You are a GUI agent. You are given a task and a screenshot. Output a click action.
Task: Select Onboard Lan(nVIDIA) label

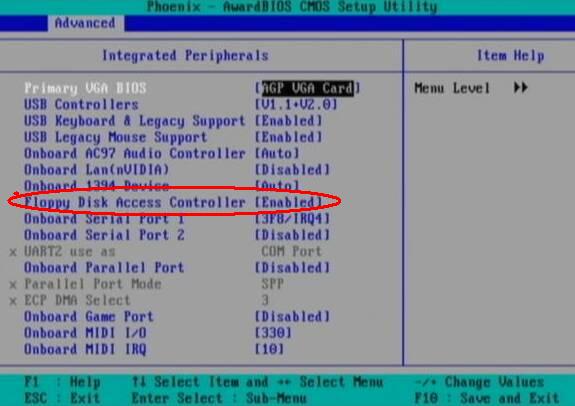point(96,170)
